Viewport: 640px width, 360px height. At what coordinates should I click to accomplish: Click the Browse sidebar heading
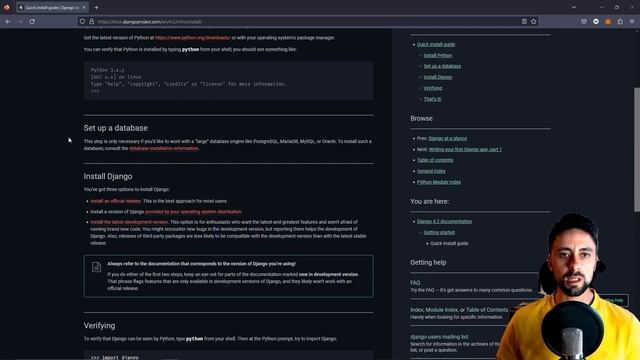421,118
